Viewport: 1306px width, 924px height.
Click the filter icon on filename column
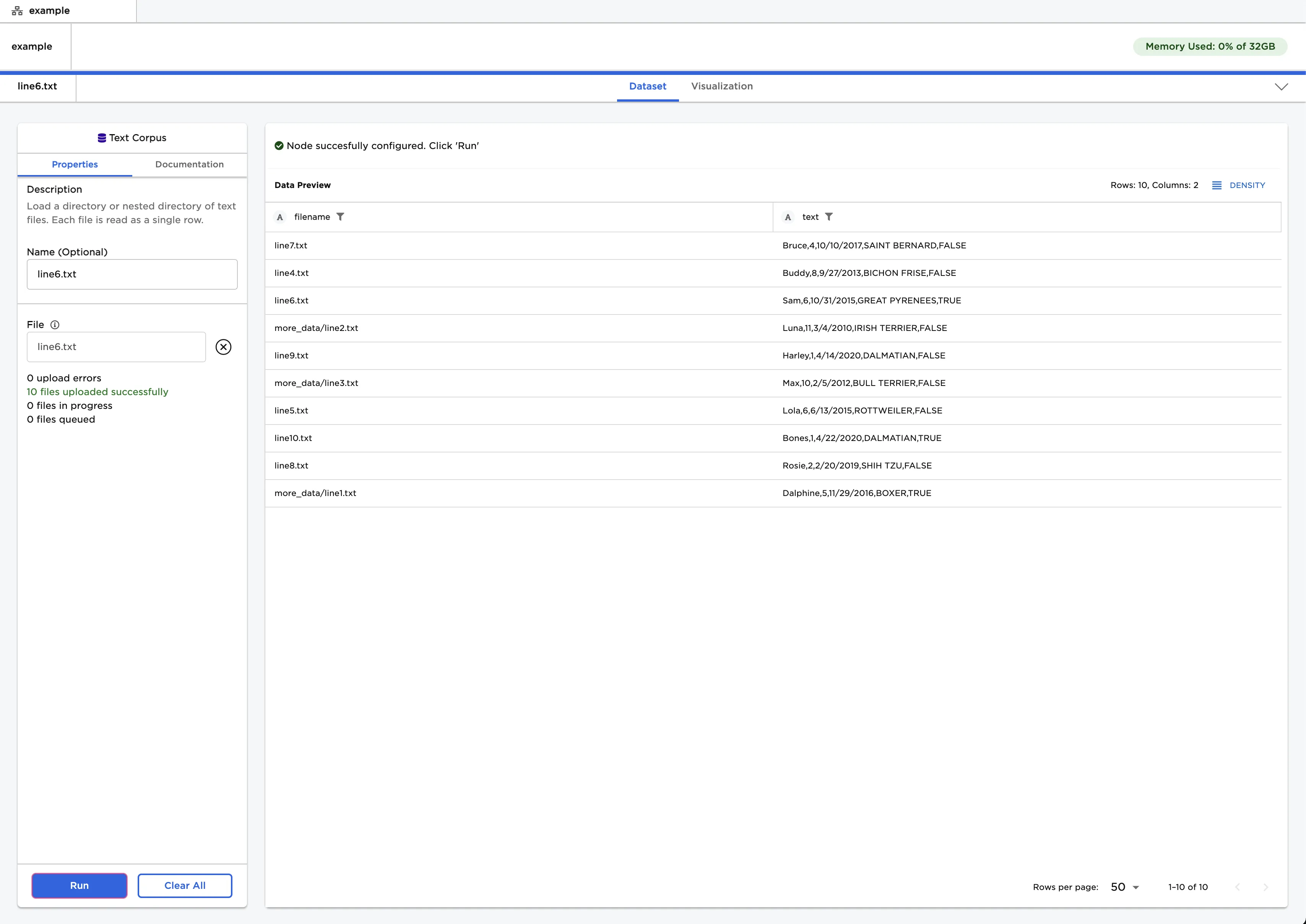pyautogui.click(x=340, y=217)
